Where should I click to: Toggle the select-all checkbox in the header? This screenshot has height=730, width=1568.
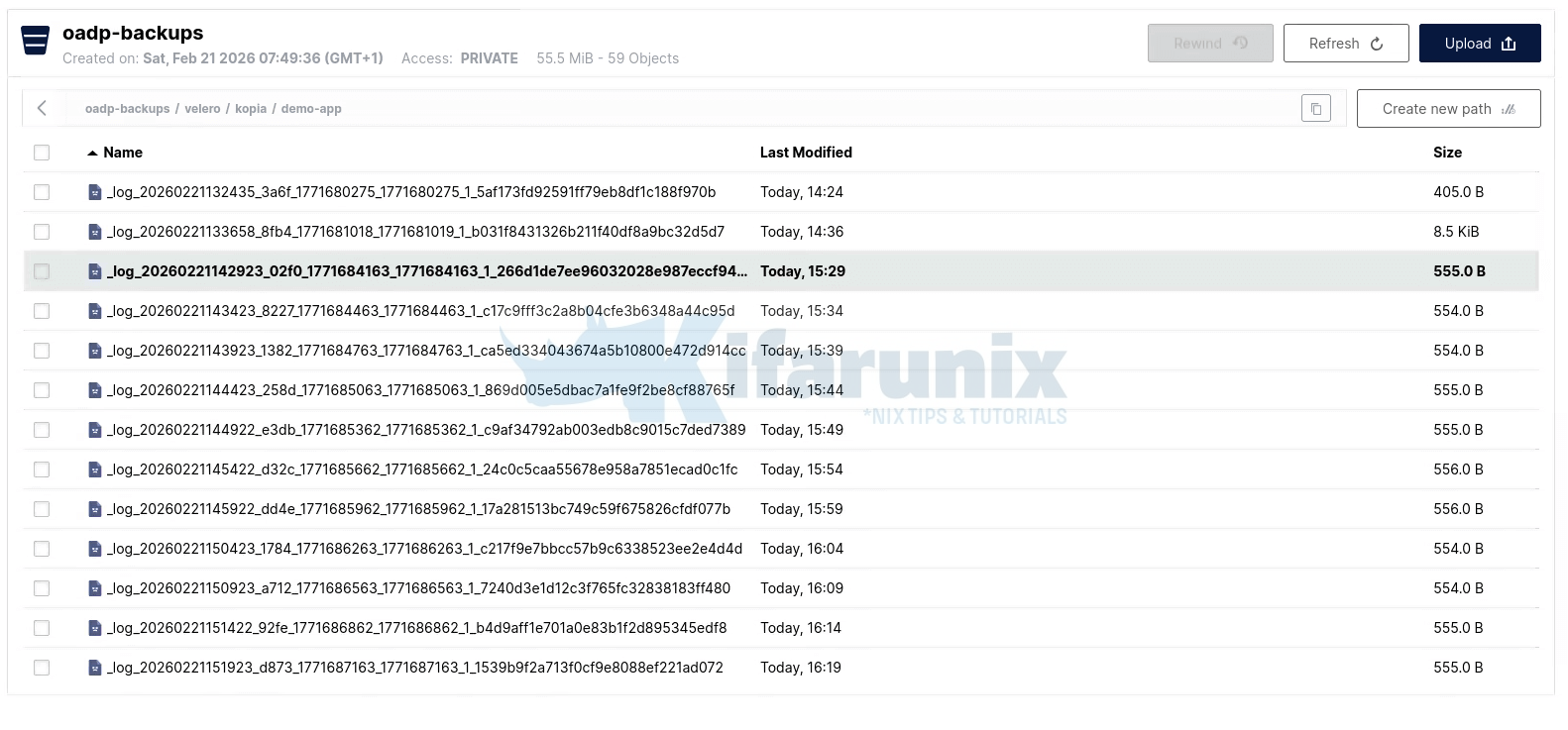(42, 153)
